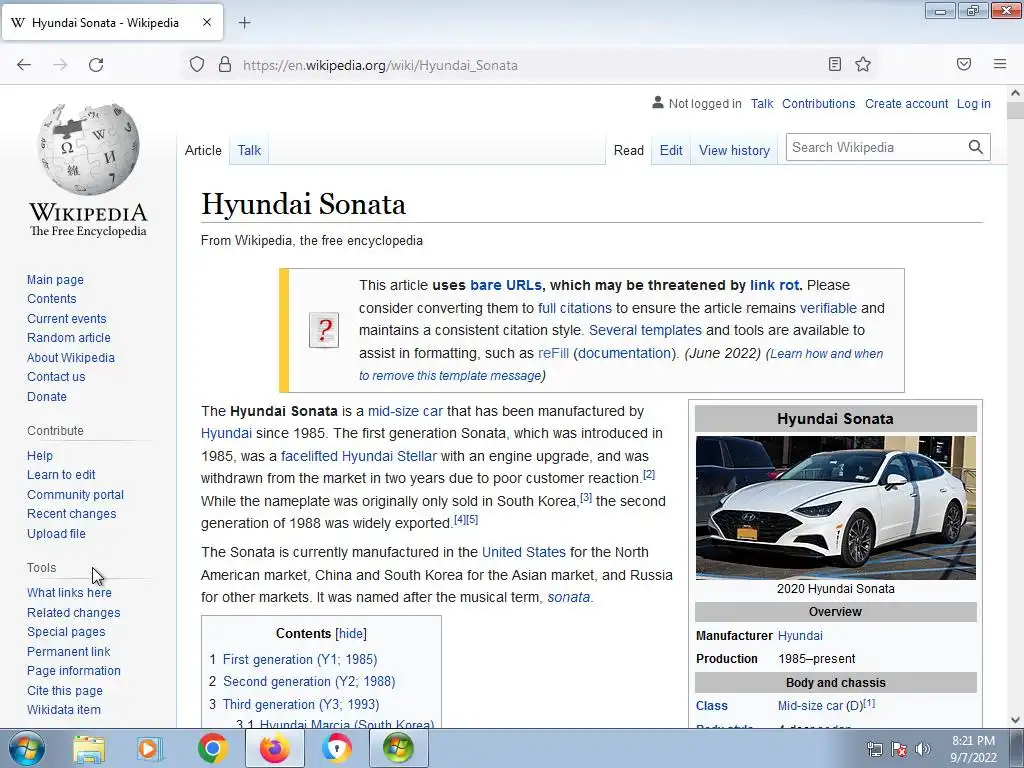Follow the link rot link
The image size is (1024, 768).
(775, 285)
